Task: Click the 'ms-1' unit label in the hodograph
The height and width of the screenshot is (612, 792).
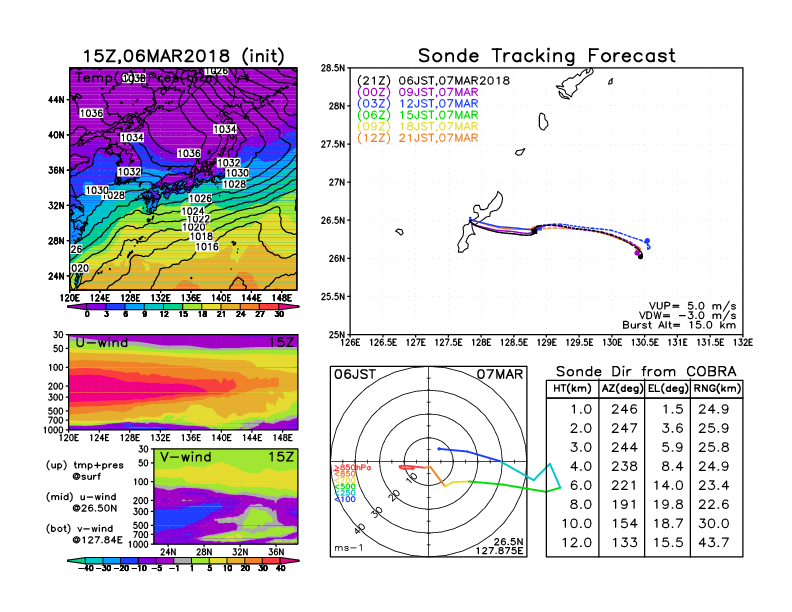Action: tap(349, 548)
